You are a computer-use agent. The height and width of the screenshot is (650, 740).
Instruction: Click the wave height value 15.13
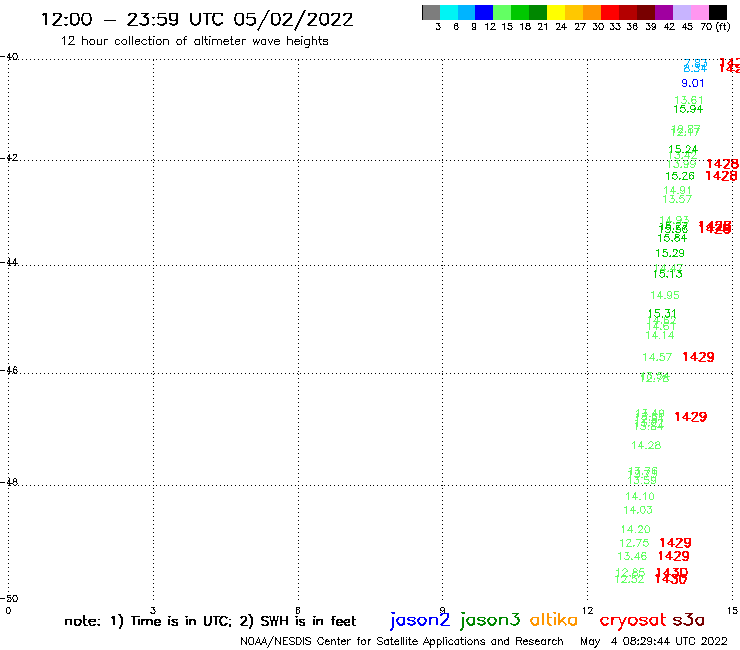[667, 274]
